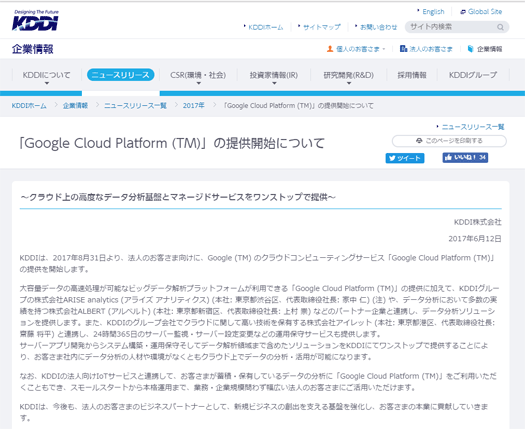Click the Twitter bird icon
The width and height of the screenshot is (525, 429).
point(392,158)
